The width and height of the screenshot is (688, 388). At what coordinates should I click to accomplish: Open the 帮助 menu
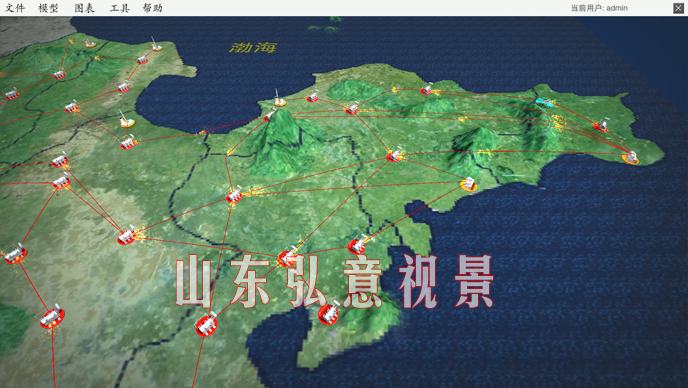click(x=153, y=8)
